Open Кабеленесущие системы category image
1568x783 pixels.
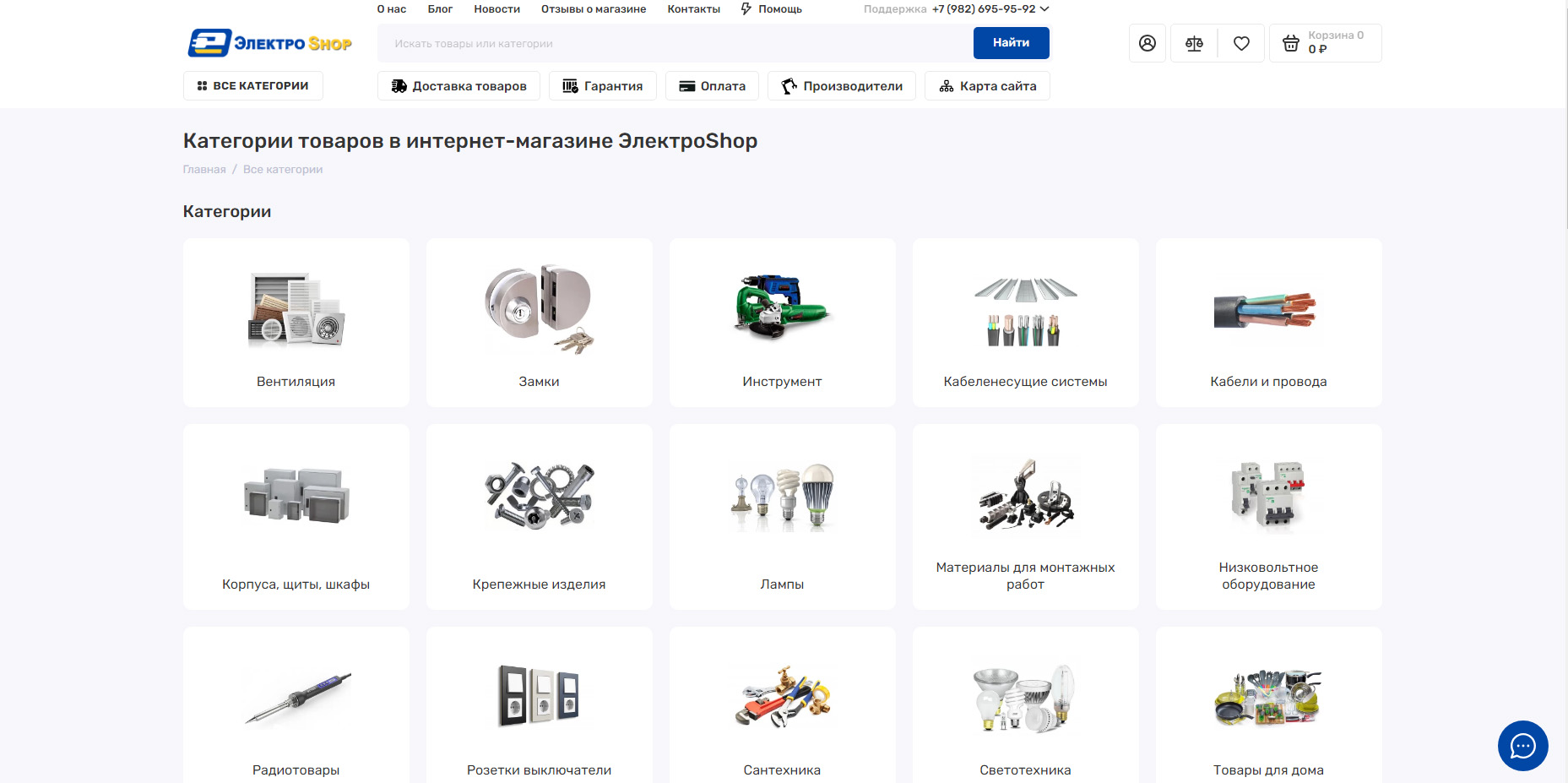tap(1025, 312)
